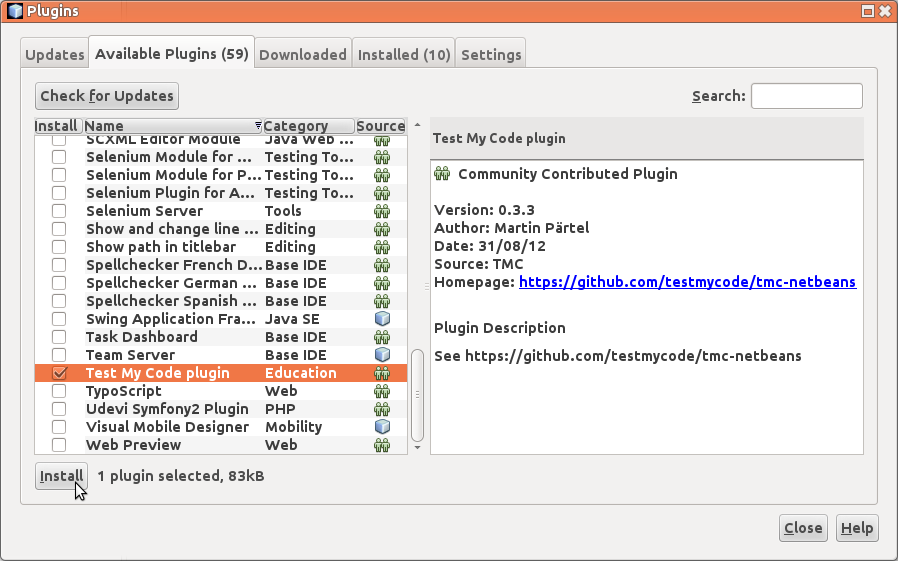Open the tmc-netbeans GitHub homepage link
The height and width of the screenshot is (561, 898).
click(687, 282)
